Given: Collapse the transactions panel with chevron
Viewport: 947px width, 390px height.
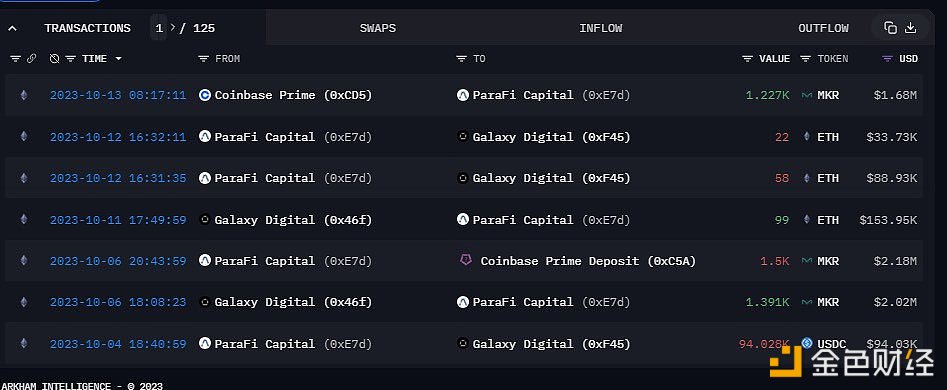Looking at the screenshot, I should tap(13, 28).
